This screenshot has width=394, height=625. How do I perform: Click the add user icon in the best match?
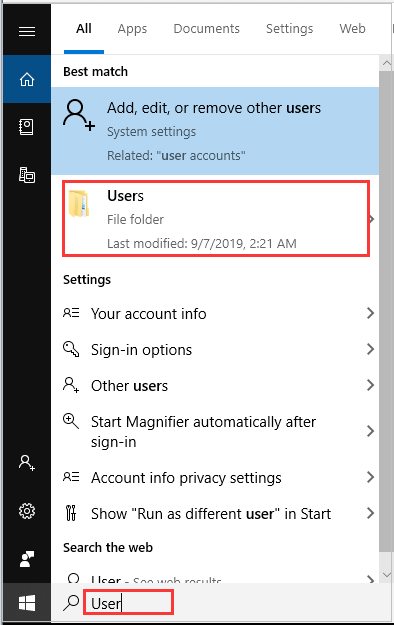[x=79, y=115]
